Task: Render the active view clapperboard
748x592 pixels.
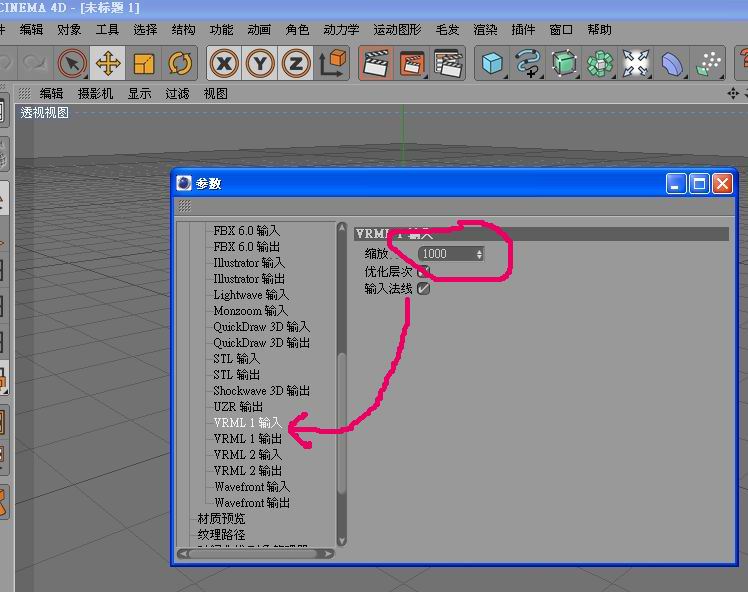Action: (376, 63)
